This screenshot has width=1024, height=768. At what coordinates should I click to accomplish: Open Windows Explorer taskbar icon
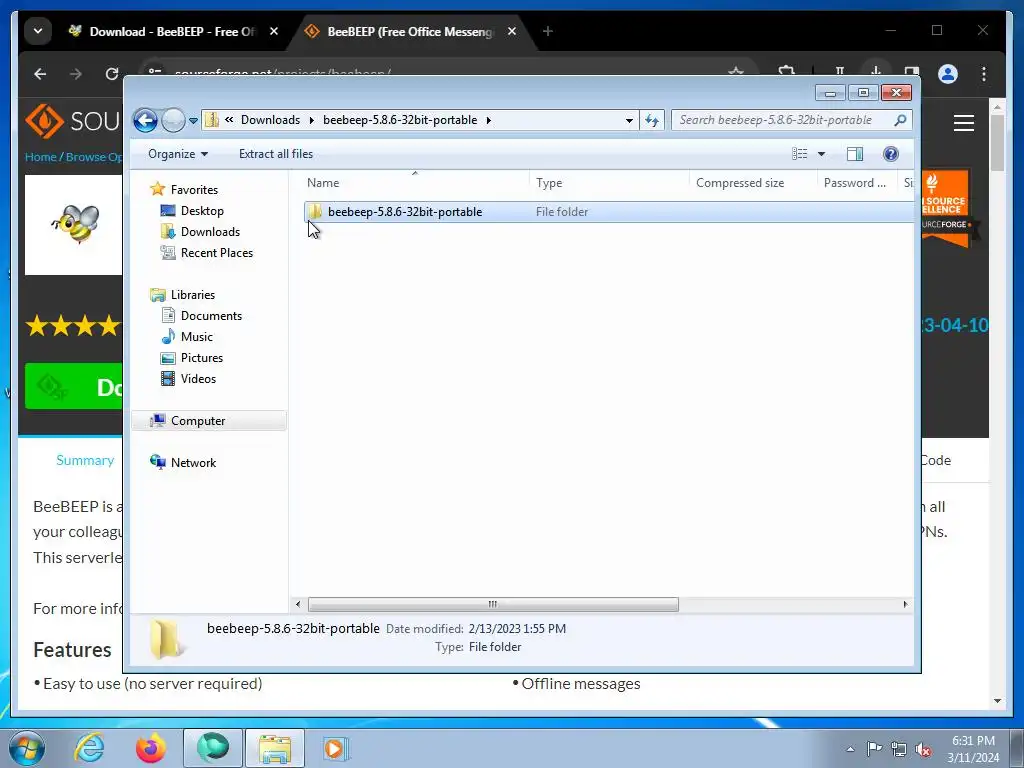(x=275, y=748)
